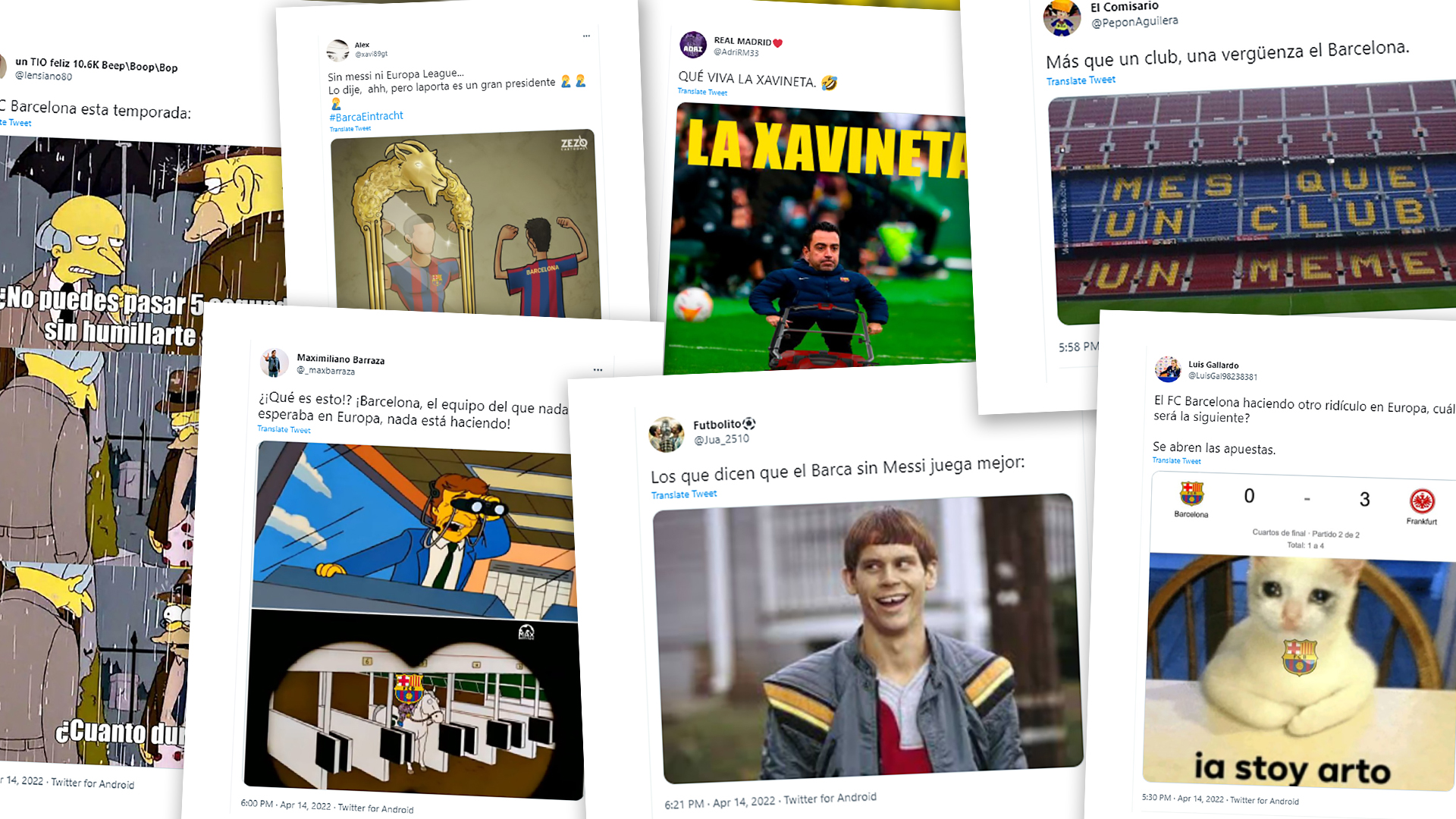
Task: Click the @Jua_2510 username handle
Action: point(721,439)
